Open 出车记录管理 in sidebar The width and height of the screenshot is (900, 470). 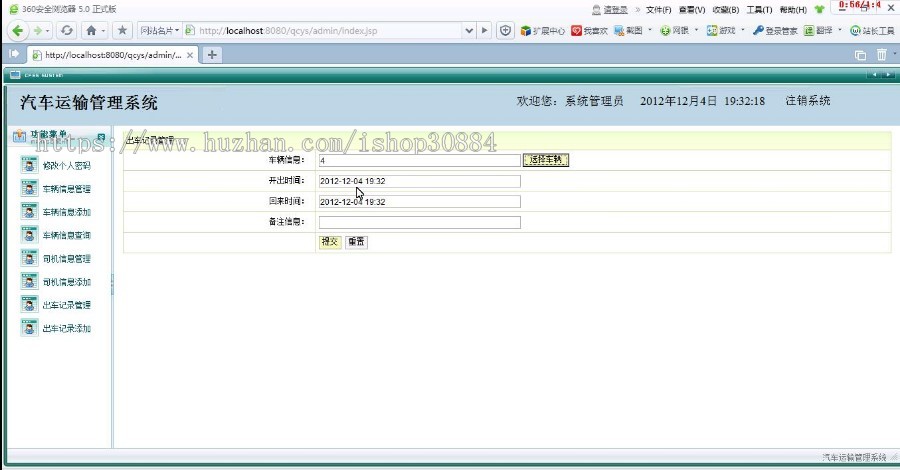[56, 305]
